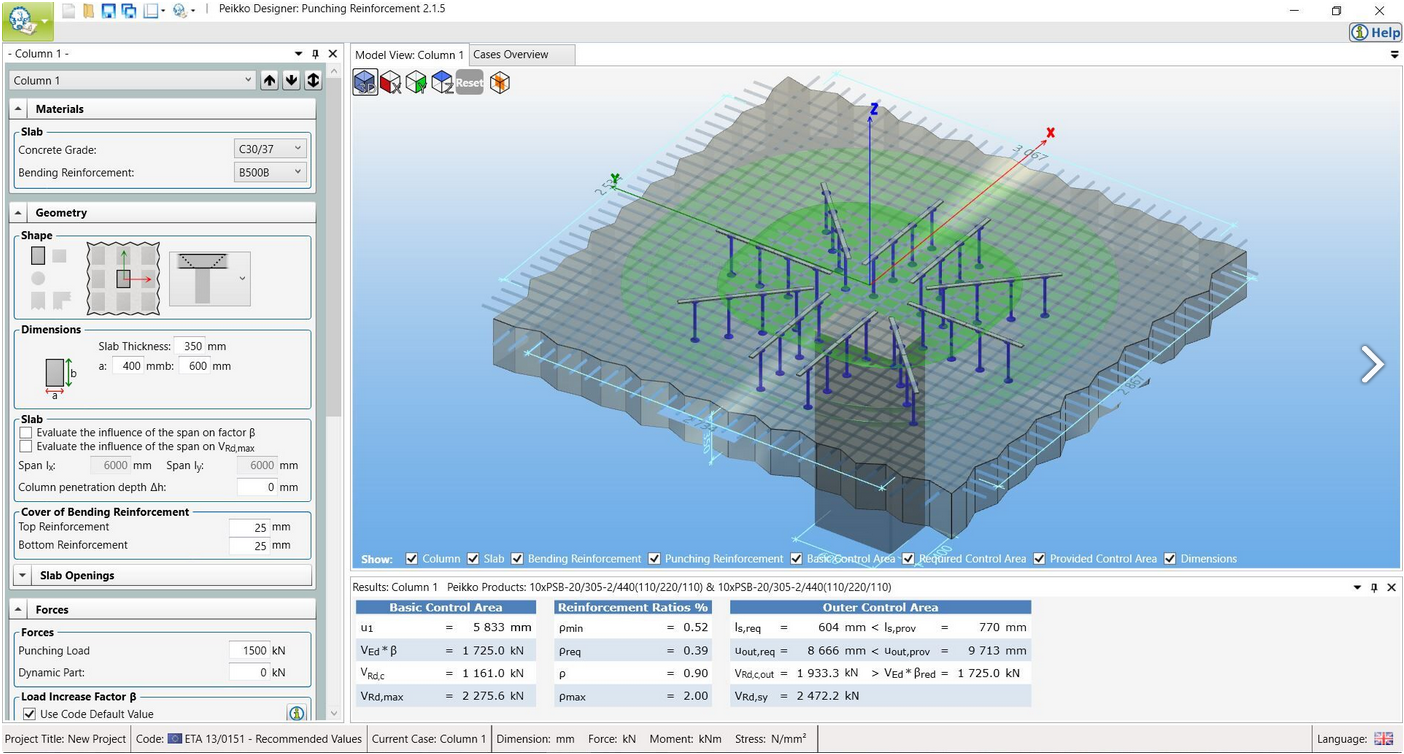The height and width of the screenshot is (754, 1404).
Task: Enable span influence on VRd,max
Action: 26,447
